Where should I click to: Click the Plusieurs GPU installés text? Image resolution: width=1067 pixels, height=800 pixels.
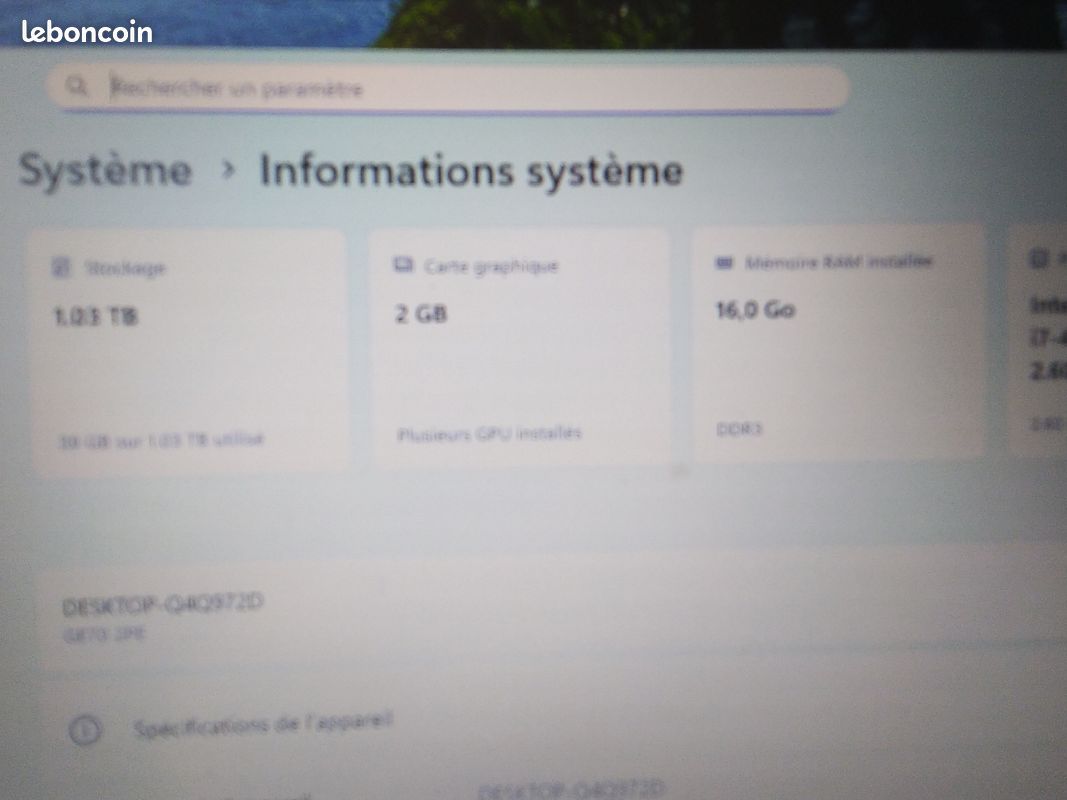pos(489,433)
